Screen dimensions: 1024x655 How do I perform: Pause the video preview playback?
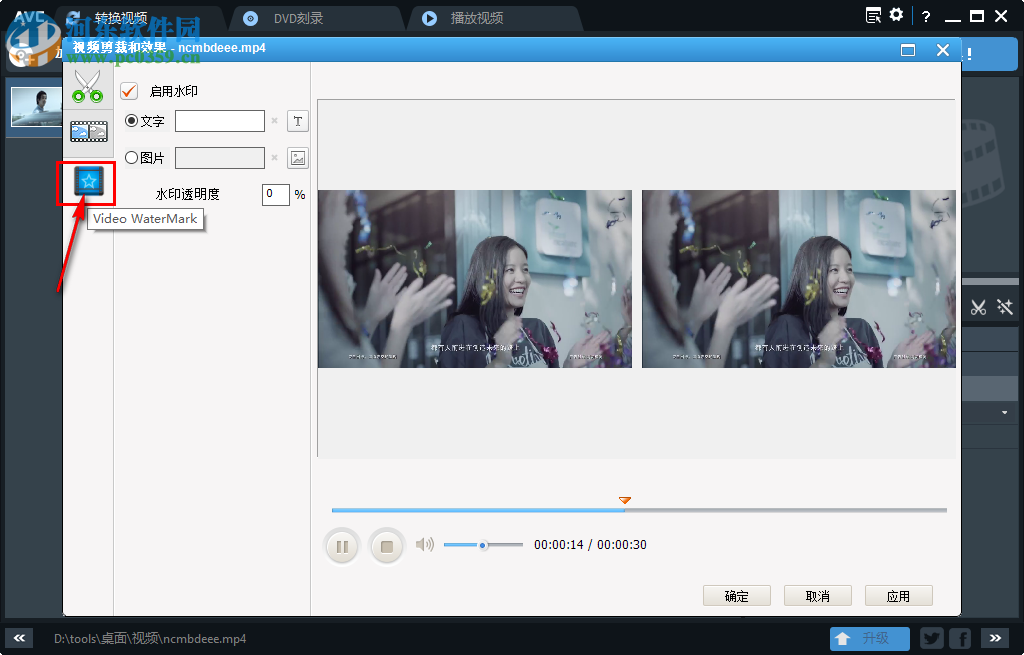point(342,545)
